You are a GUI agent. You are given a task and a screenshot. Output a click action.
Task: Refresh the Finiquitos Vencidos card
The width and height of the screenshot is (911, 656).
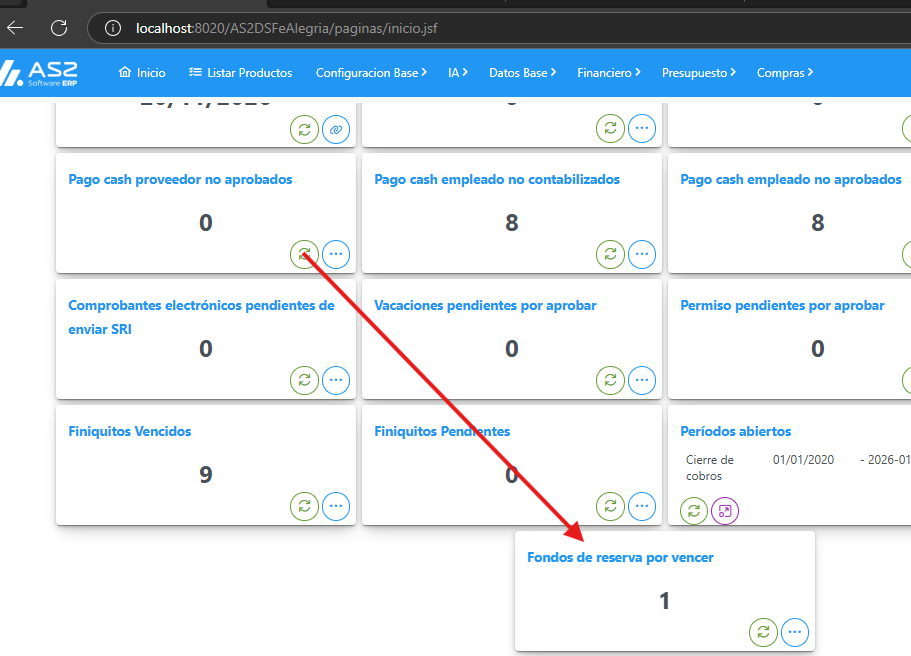[x=304, y=506]
